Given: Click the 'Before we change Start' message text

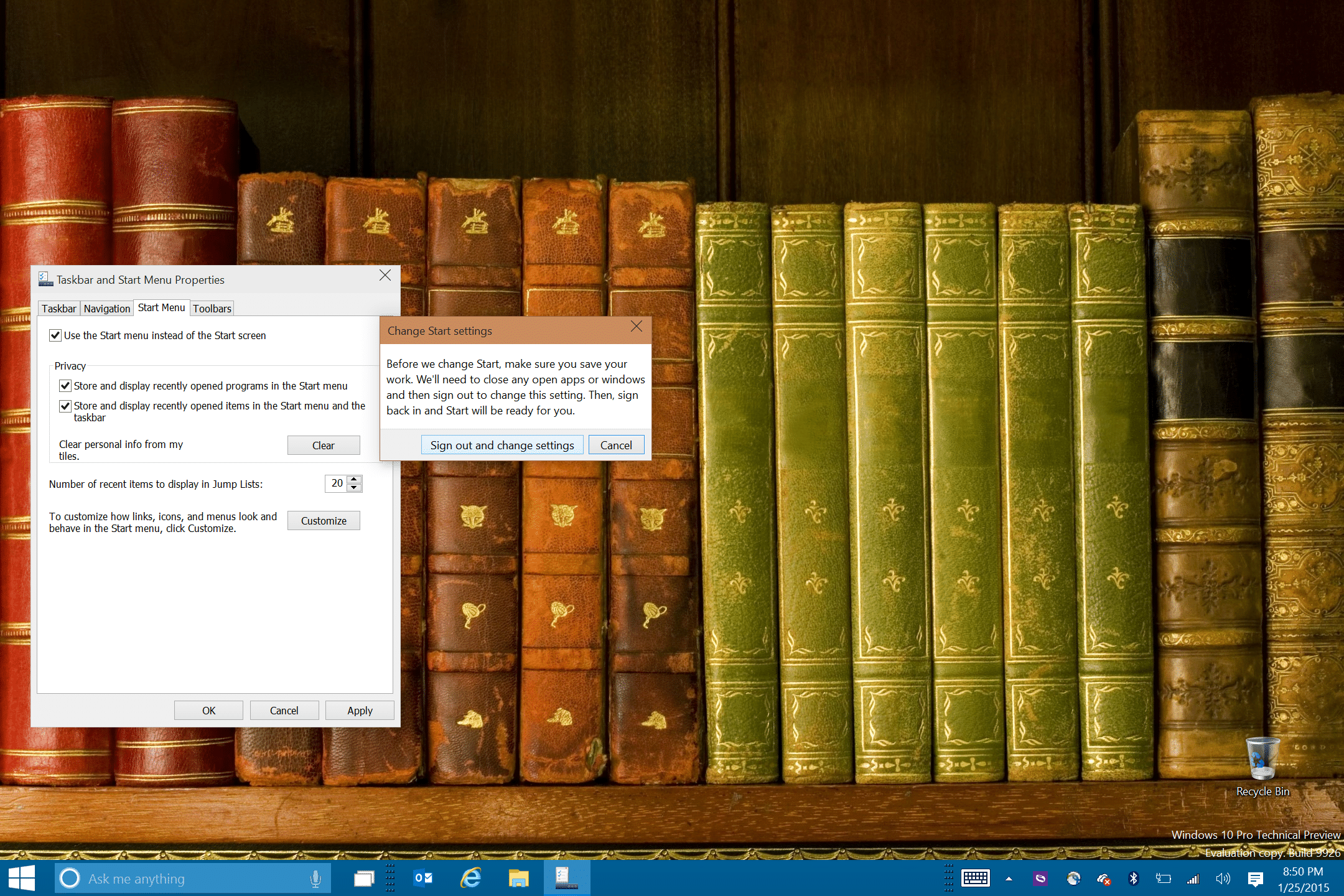Looking at the screenshot, I should point(516,387).
